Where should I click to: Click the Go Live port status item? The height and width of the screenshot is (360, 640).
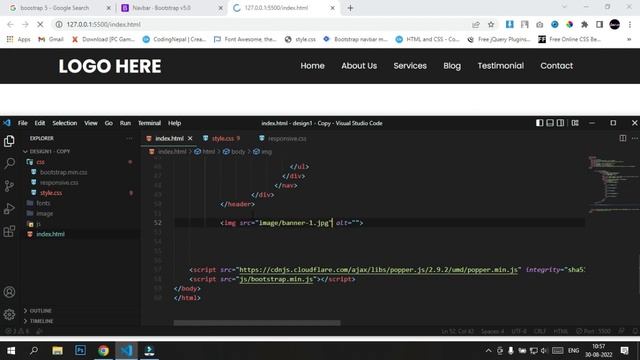pos(593,331)
